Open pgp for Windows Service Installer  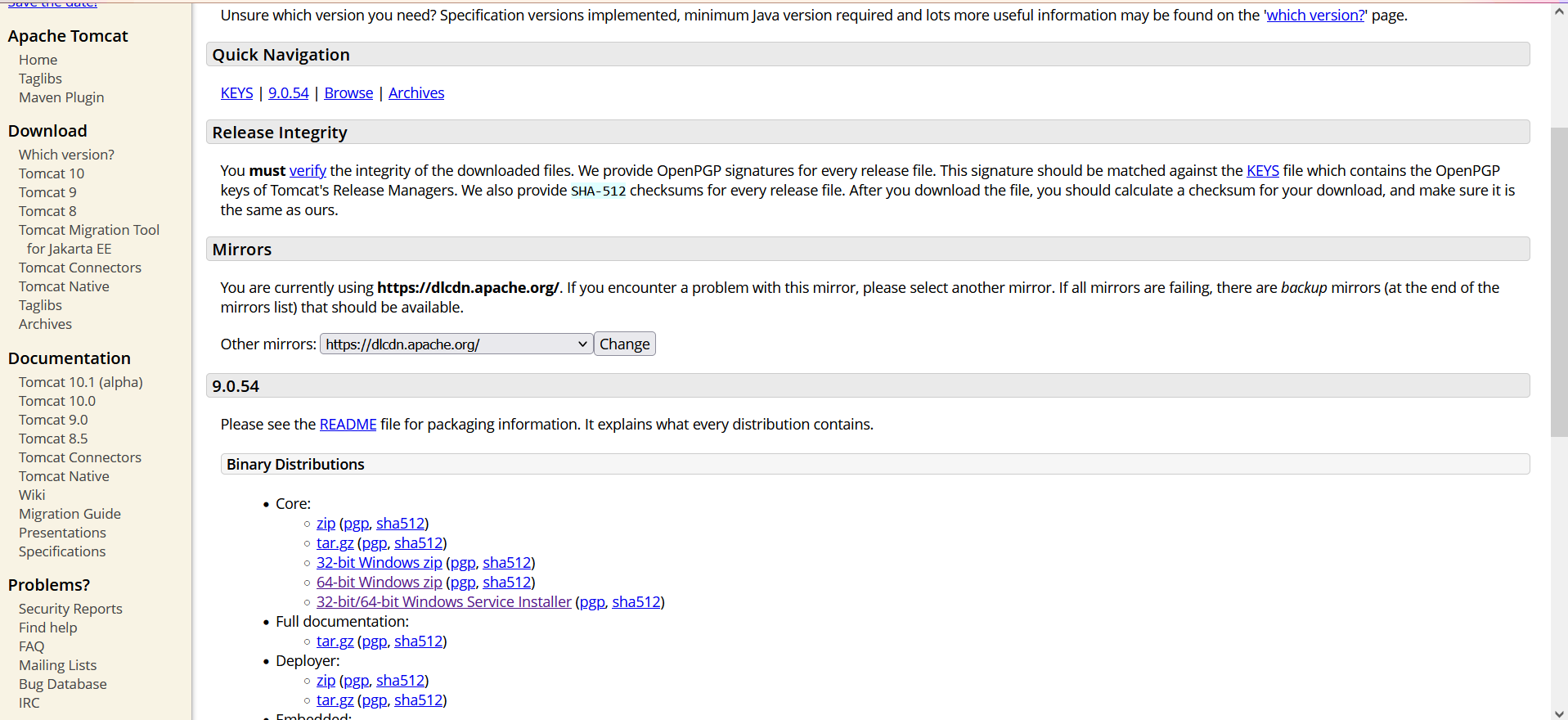coord(592,601)
